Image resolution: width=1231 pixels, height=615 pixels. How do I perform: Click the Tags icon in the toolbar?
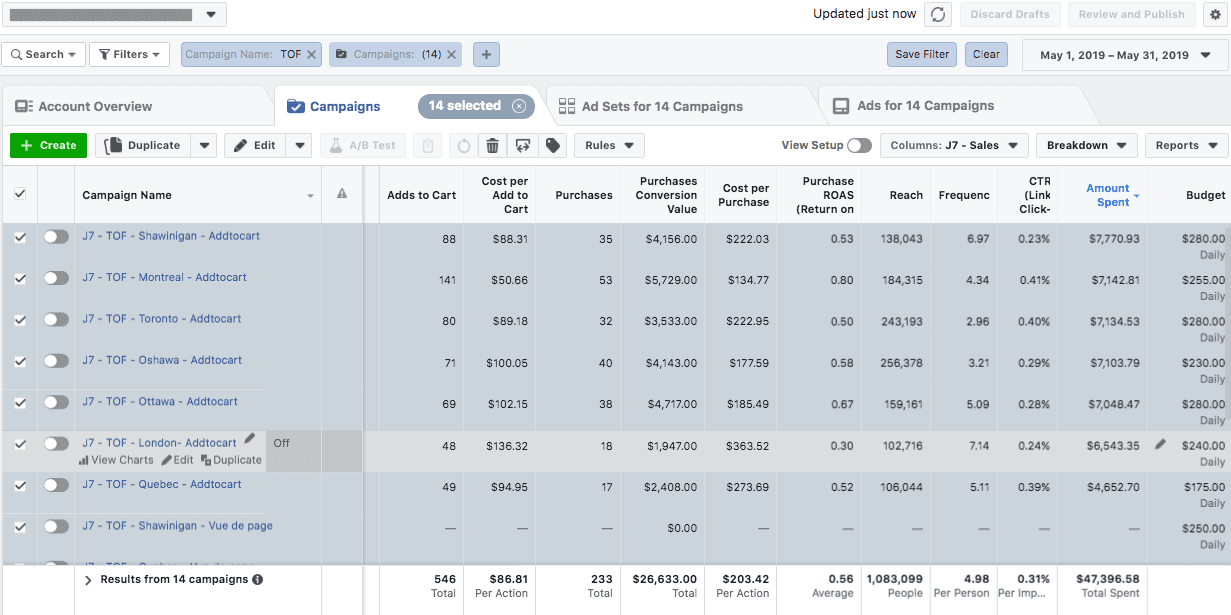(x=551, y=145)
